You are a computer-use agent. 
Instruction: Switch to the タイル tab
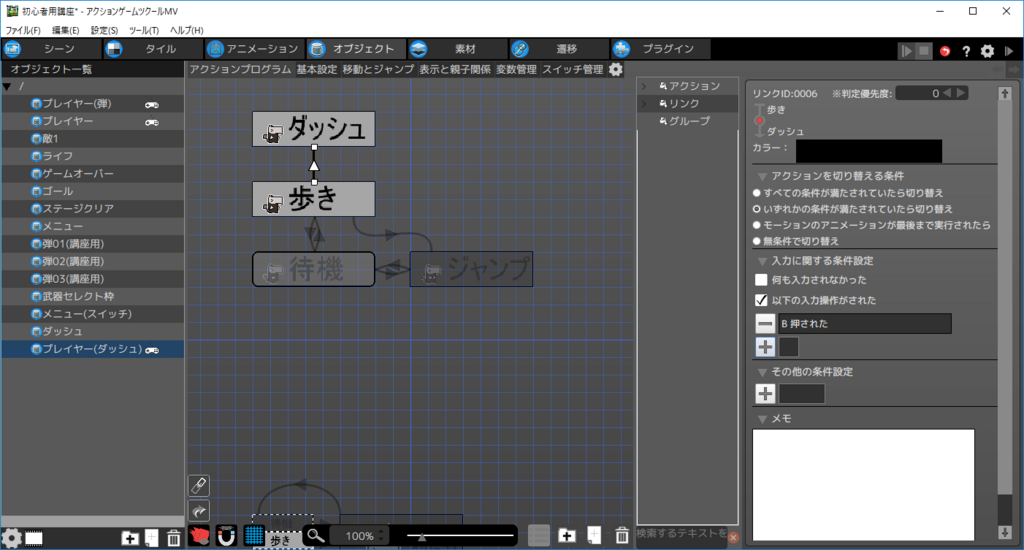click(x=152, y=49)
